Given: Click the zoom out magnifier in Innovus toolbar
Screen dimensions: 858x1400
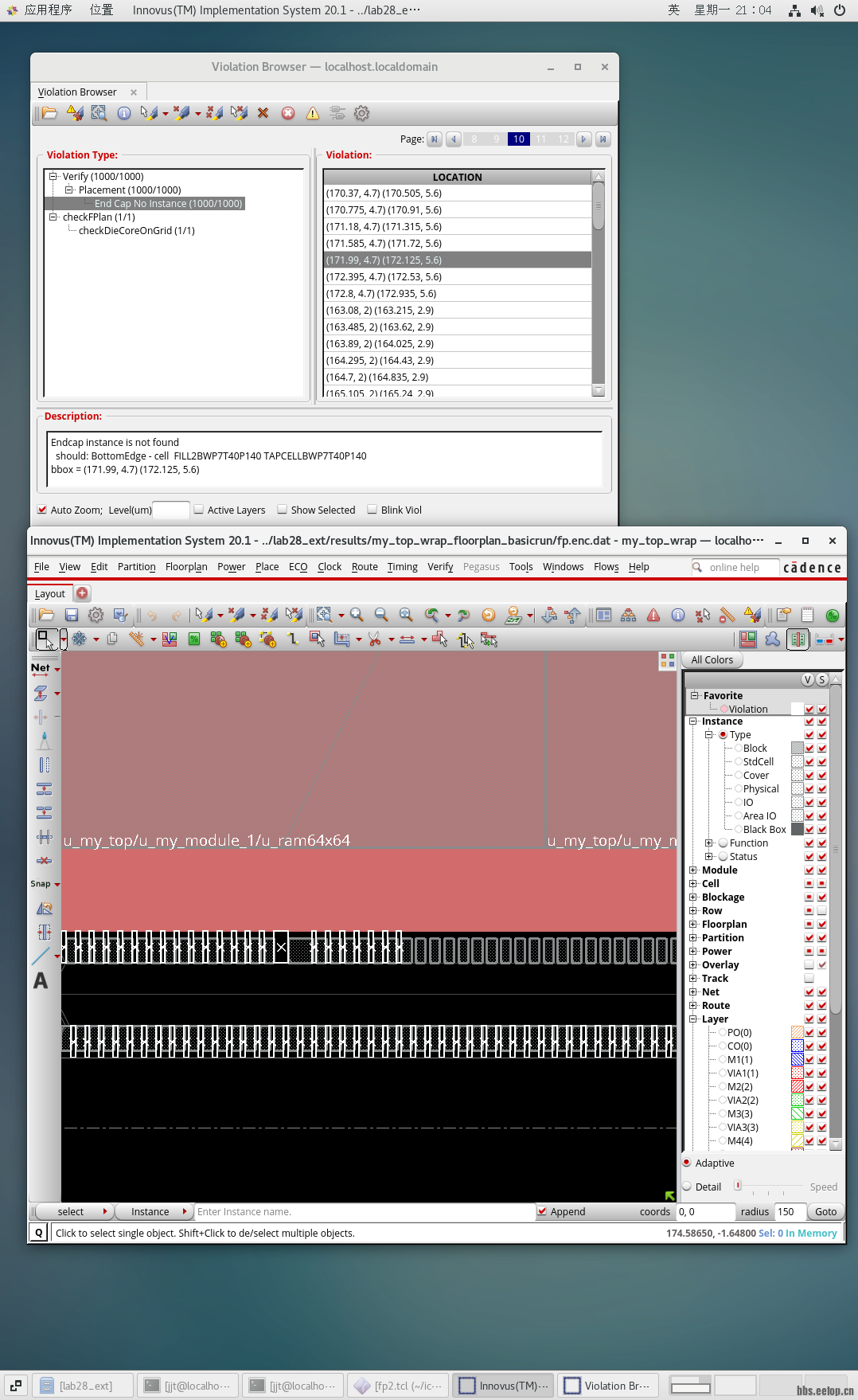Looking at the screenshot, I should click(x=381, y=615).
